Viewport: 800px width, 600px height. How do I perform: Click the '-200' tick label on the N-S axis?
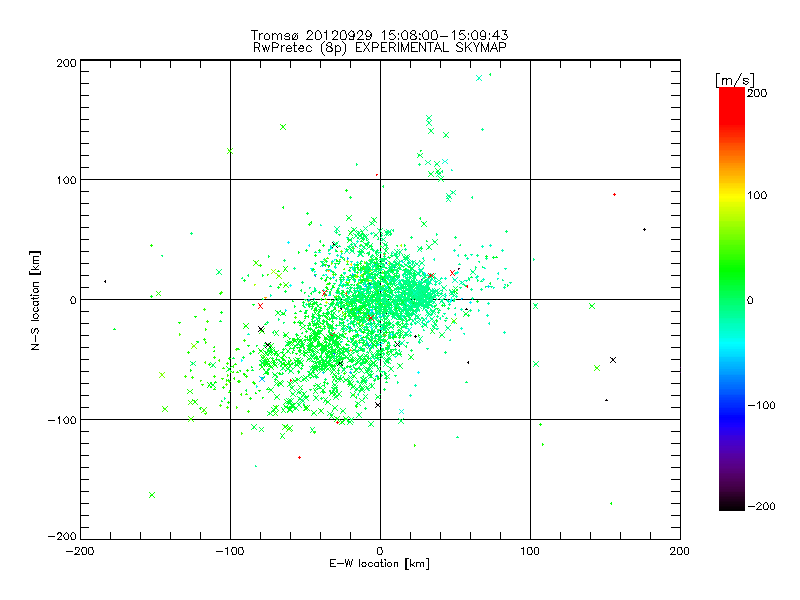click(62, 536)
